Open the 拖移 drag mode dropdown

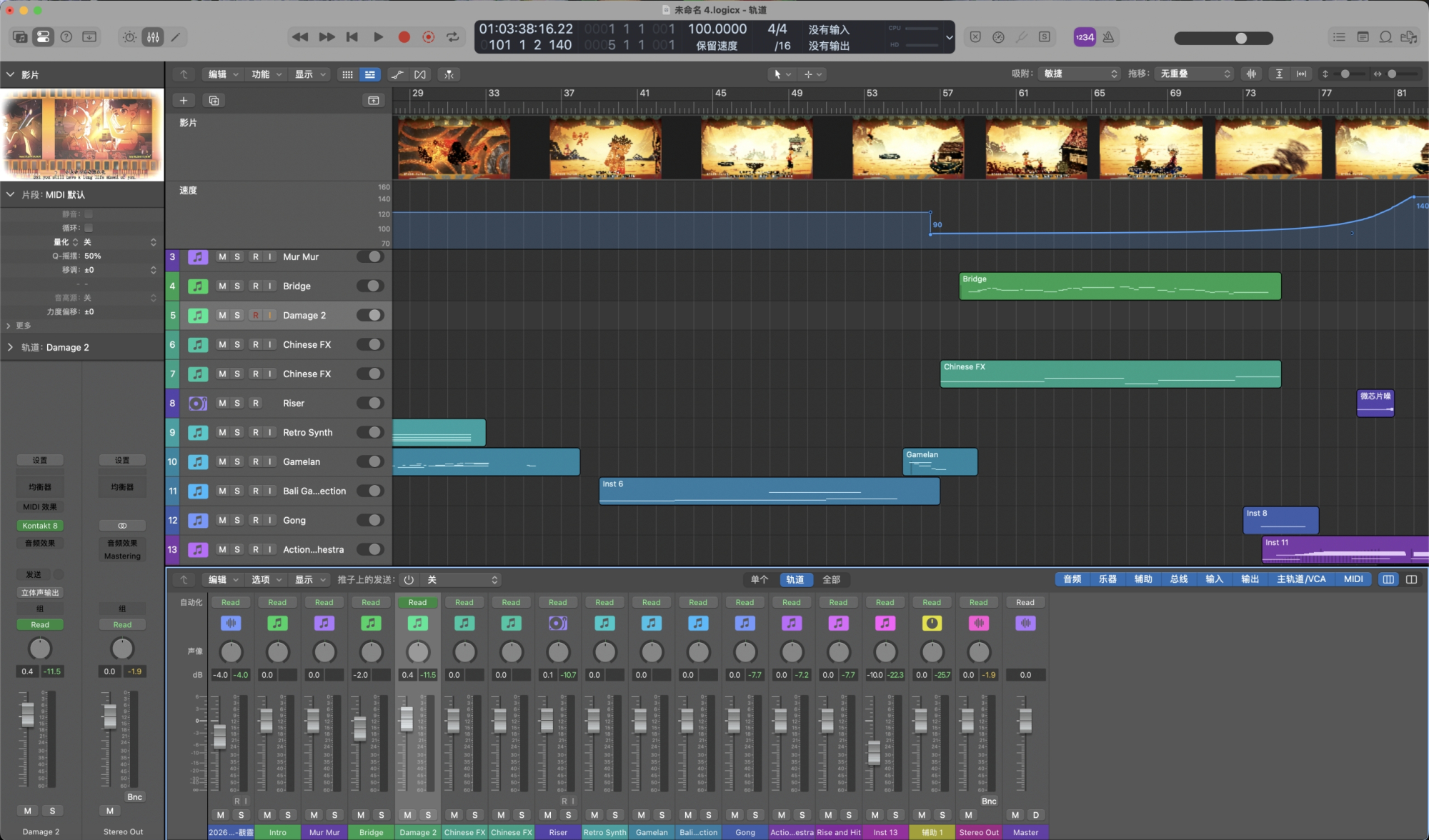click(1195, 74)
